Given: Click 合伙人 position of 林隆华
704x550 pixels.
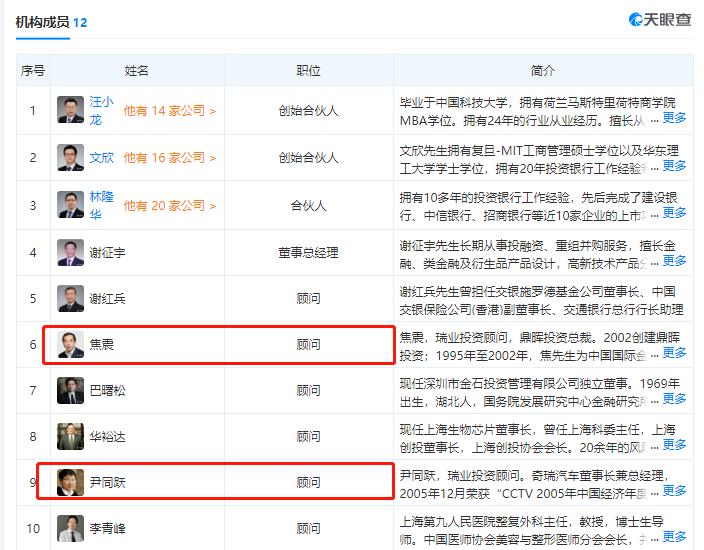Looking at the screenshot, I should click(x=308, y=206).
